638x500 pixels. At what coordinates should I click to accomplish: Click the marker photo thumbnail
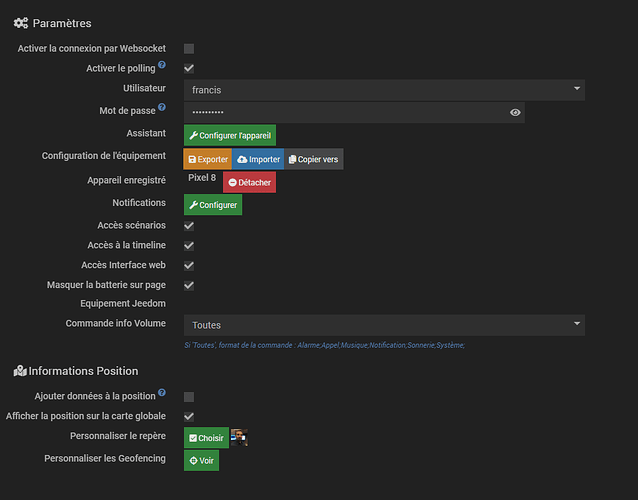click(x=239, y=437)
